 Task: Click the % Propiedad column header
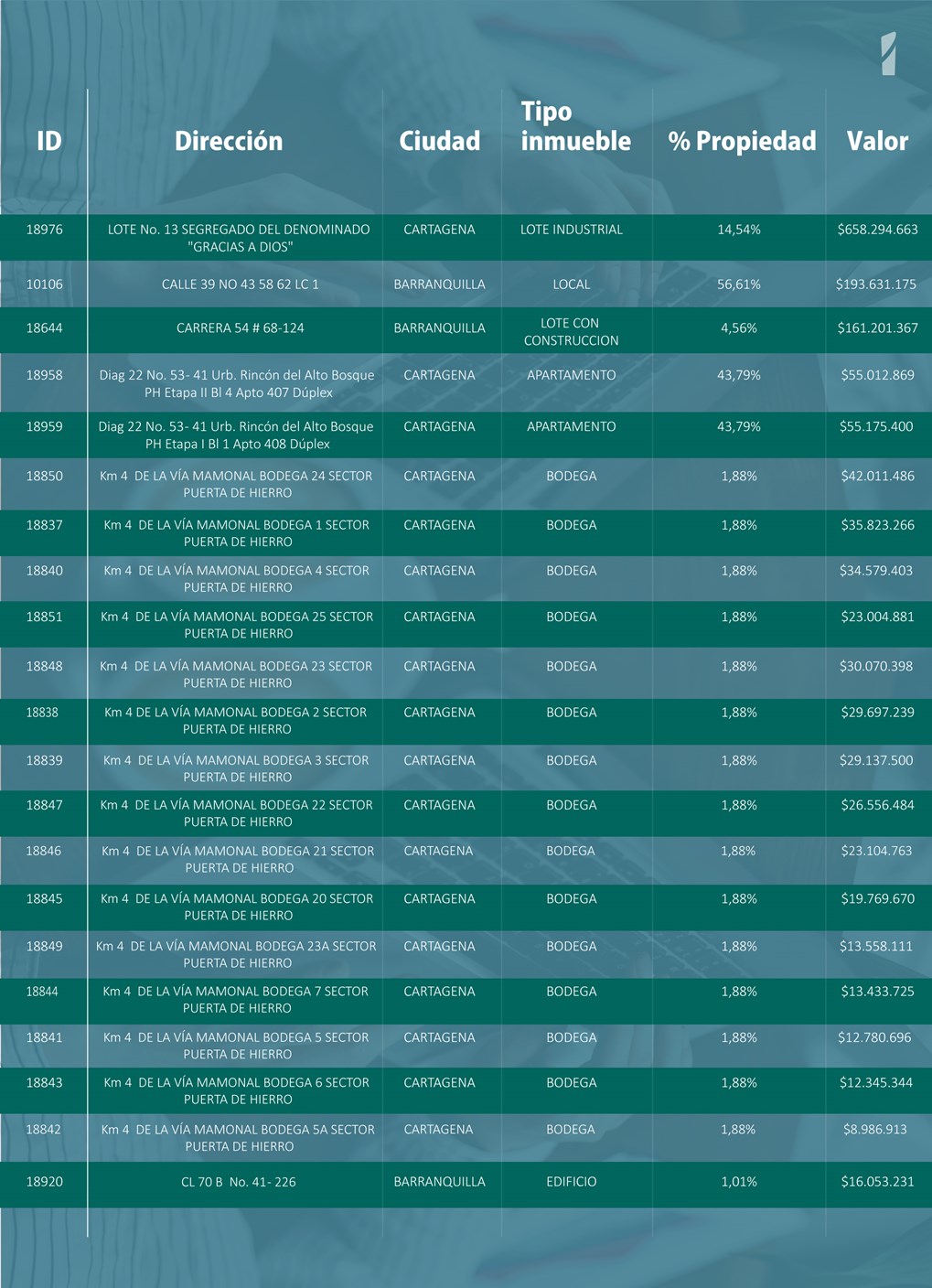pyautogui.click(x=742, y=141)
